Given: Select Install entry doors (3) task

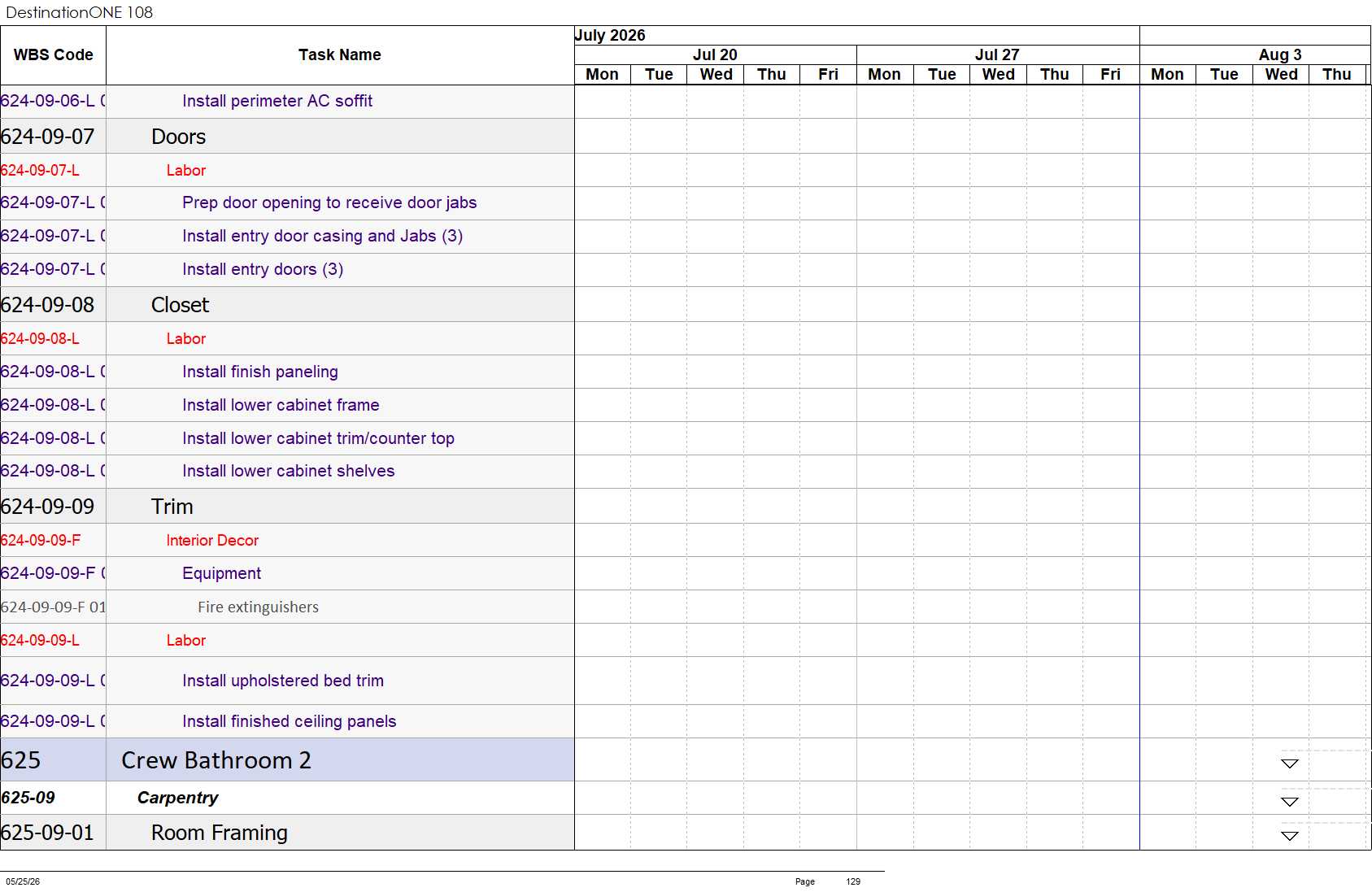Looking at the screenshot, I should [x=263, y=269].
